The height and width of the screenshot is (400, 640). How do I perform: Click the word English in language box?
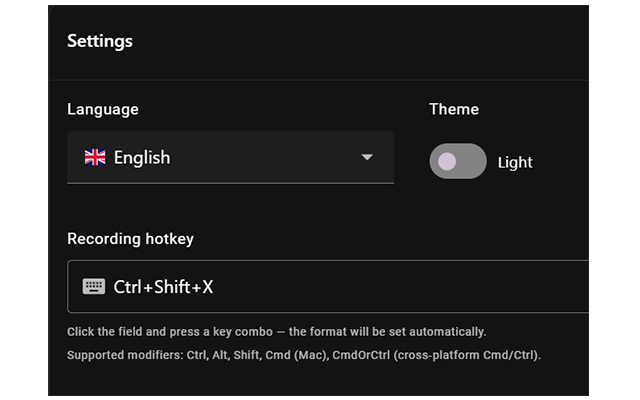(x=142, y=157)
